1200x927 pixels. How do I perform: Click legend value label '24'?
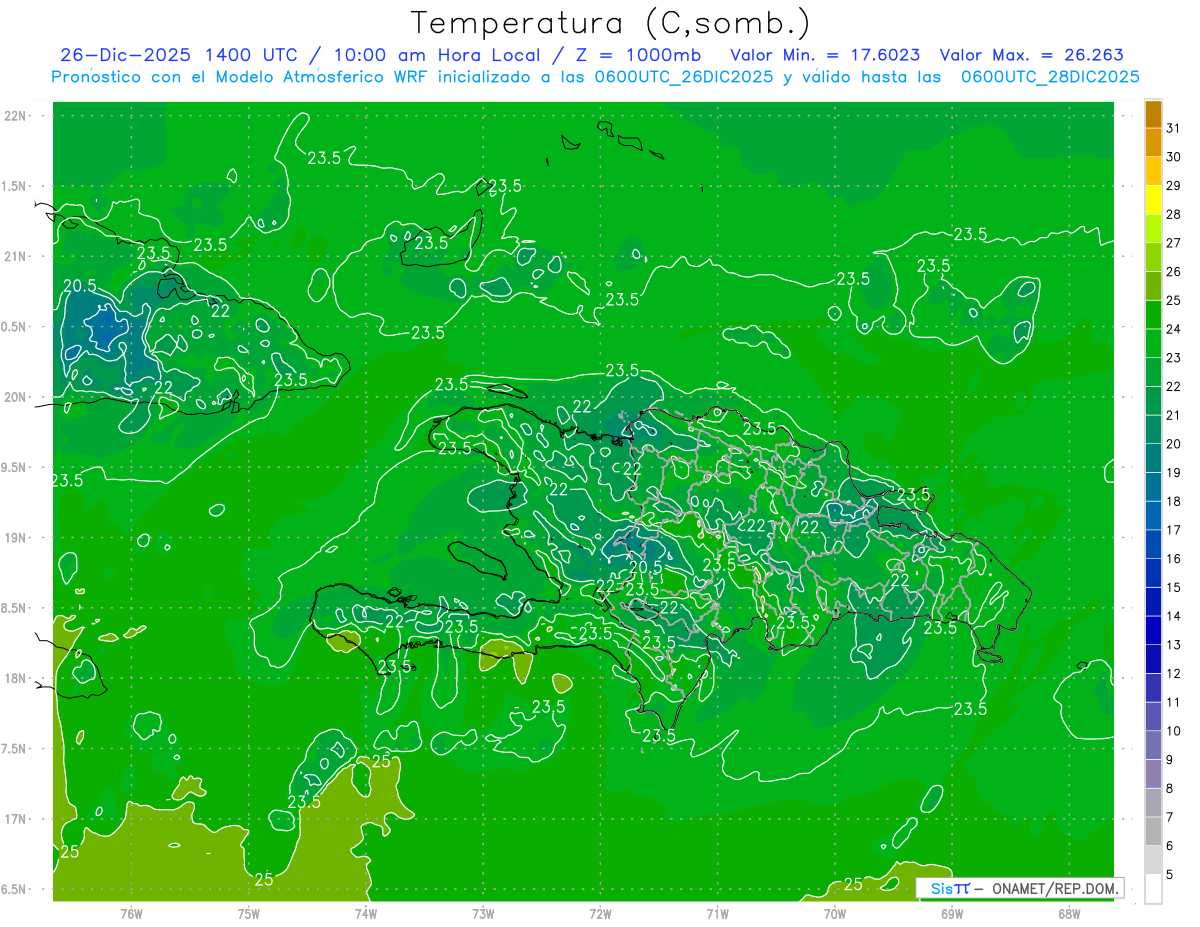click(1174, 329)
